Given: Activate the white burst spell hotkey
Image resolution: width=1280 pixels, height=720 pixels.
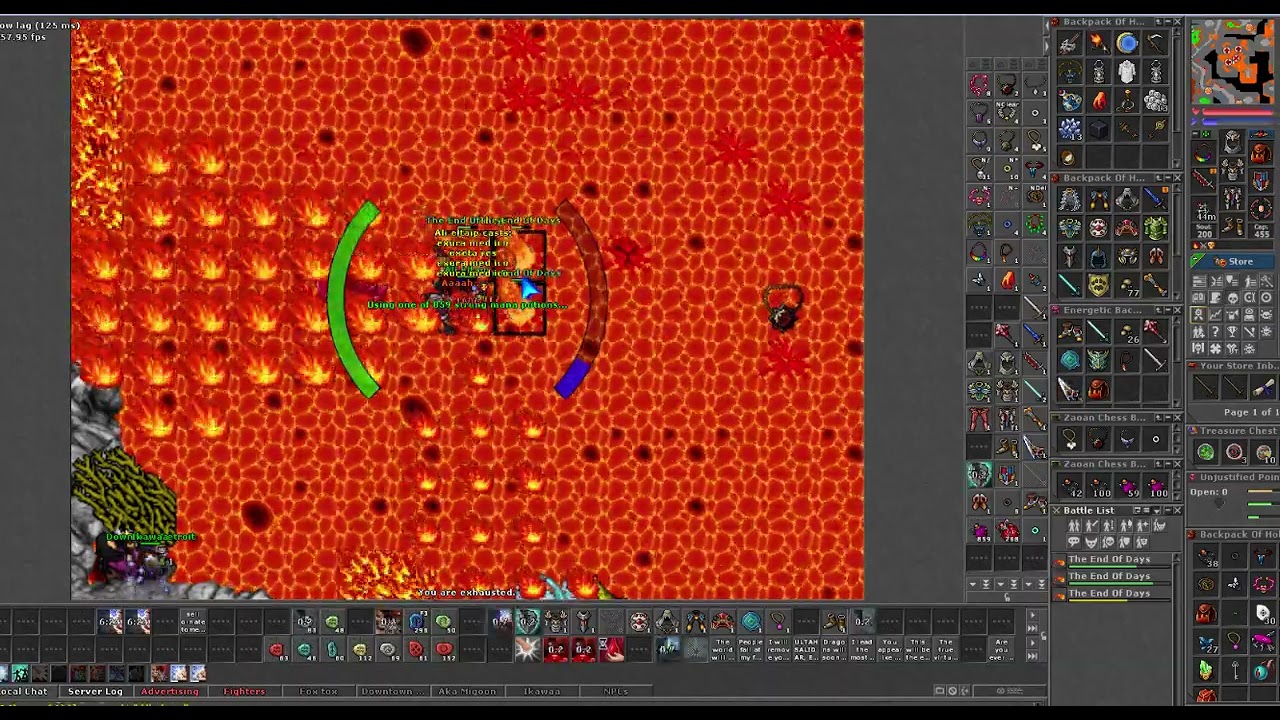Looking at the screenshot, I should (x=528, y=649).
